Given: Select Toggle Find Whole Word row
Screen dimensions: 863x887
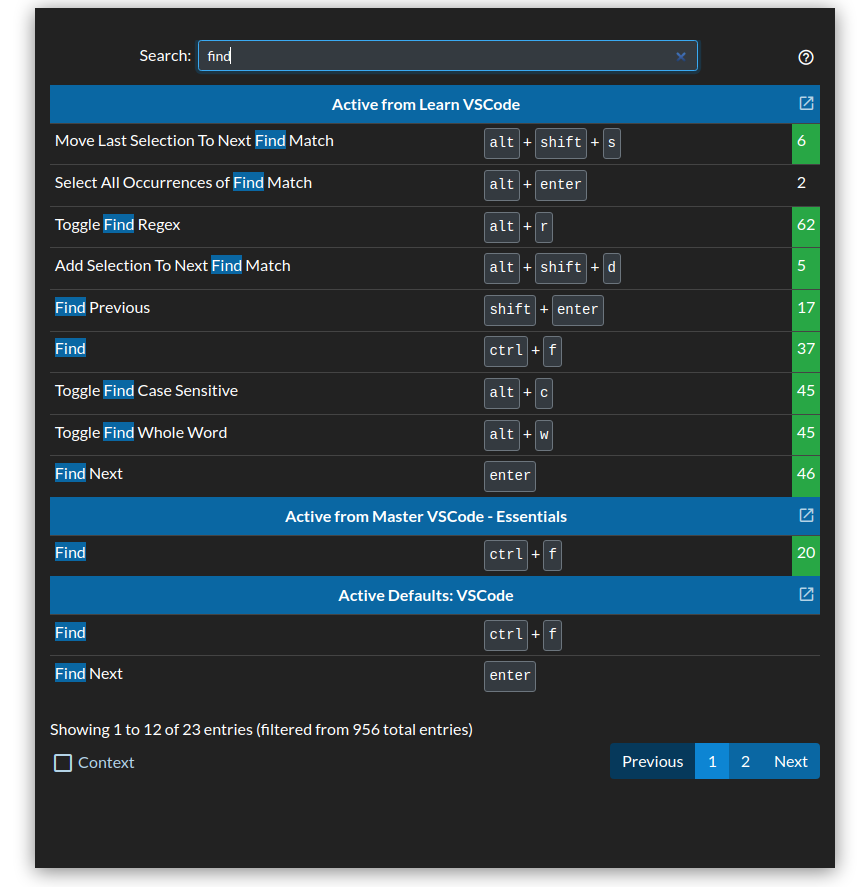Looking at the screenshot, I should coord(434,435).
